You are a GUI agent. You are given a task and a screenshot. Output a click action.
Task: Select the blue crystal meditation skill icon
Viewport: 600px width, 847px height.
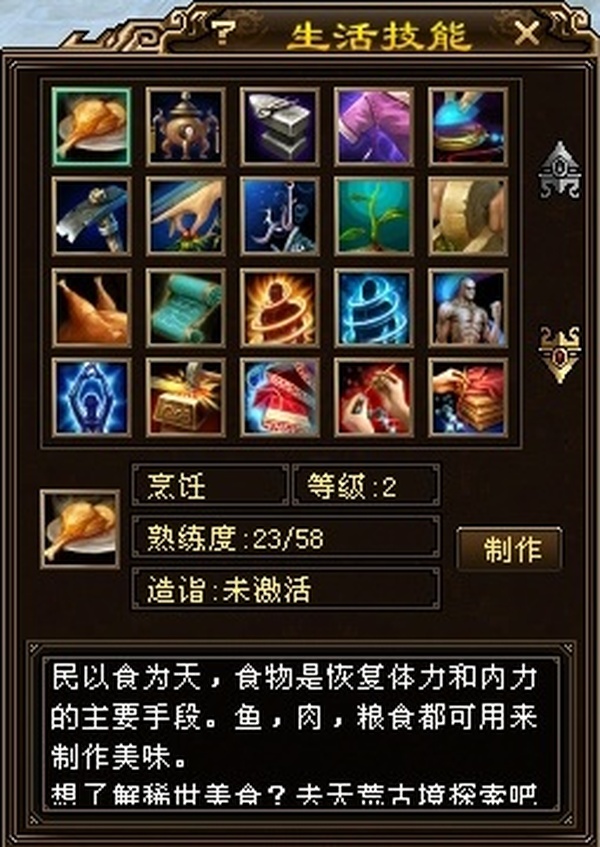[91, 398]
